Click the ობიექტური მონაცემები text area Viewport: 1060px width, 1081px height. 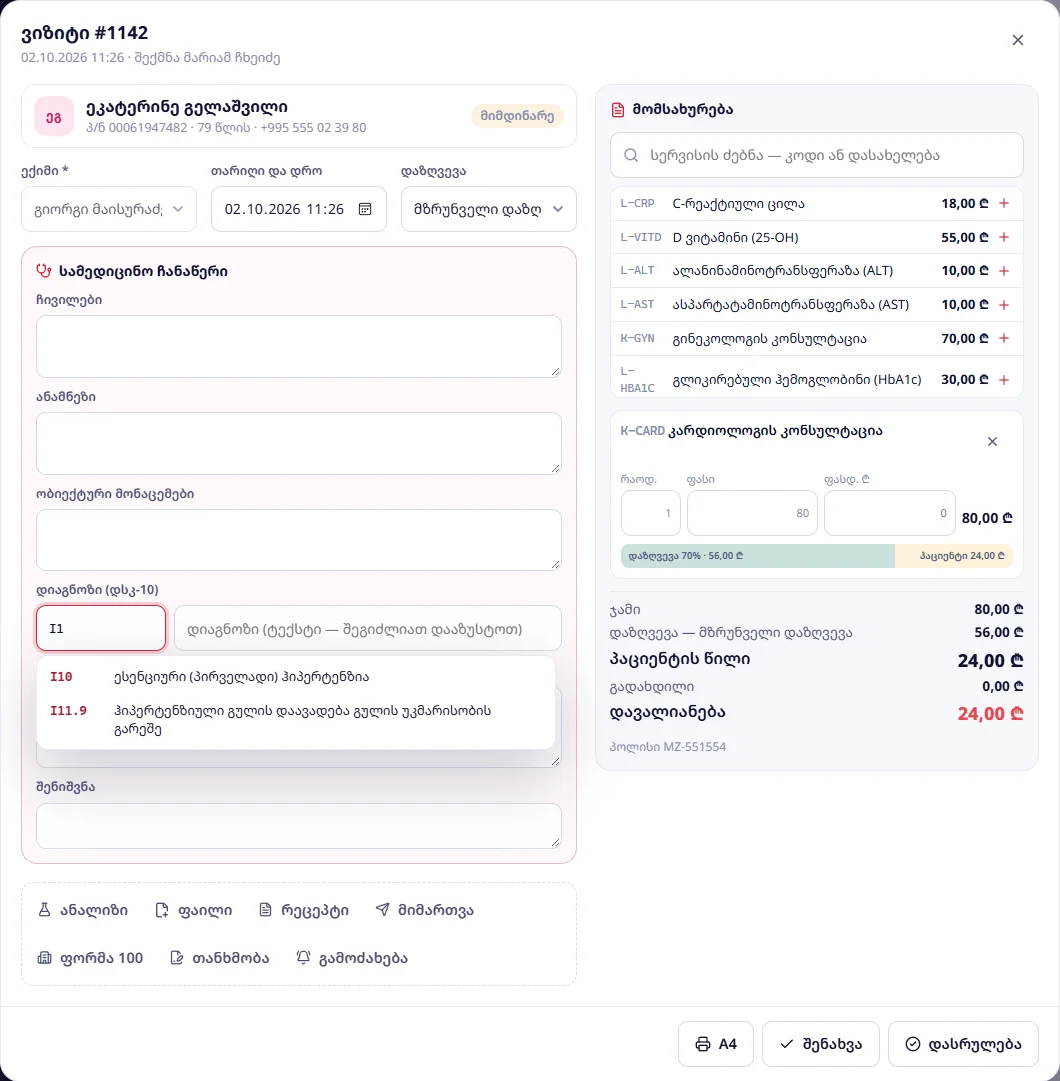click(x=298, y=540)
